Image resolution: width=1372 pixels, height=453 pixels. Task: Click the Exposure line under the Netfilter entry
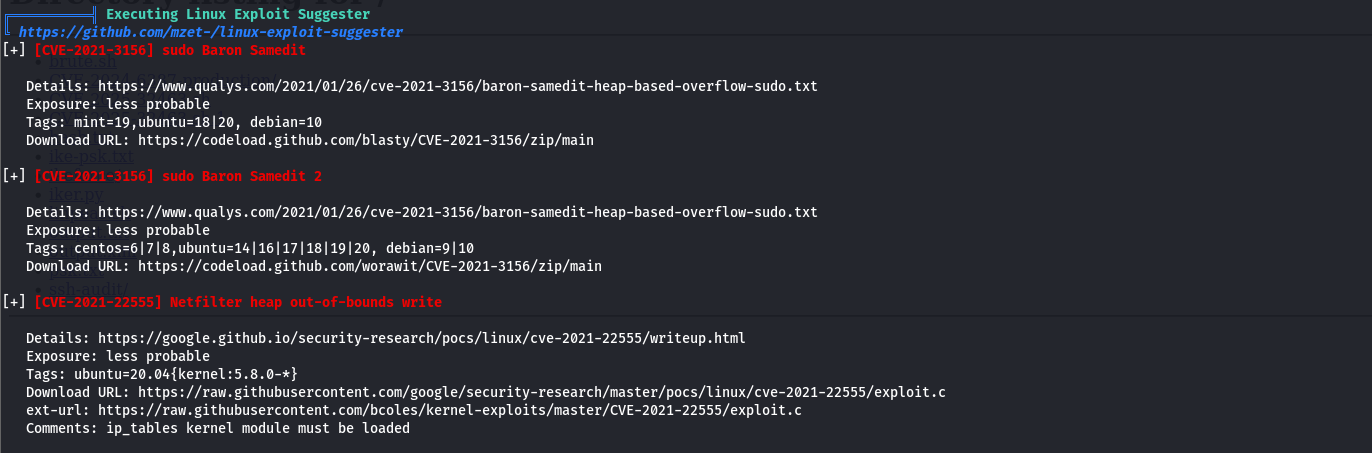click(x=118, y=356)
